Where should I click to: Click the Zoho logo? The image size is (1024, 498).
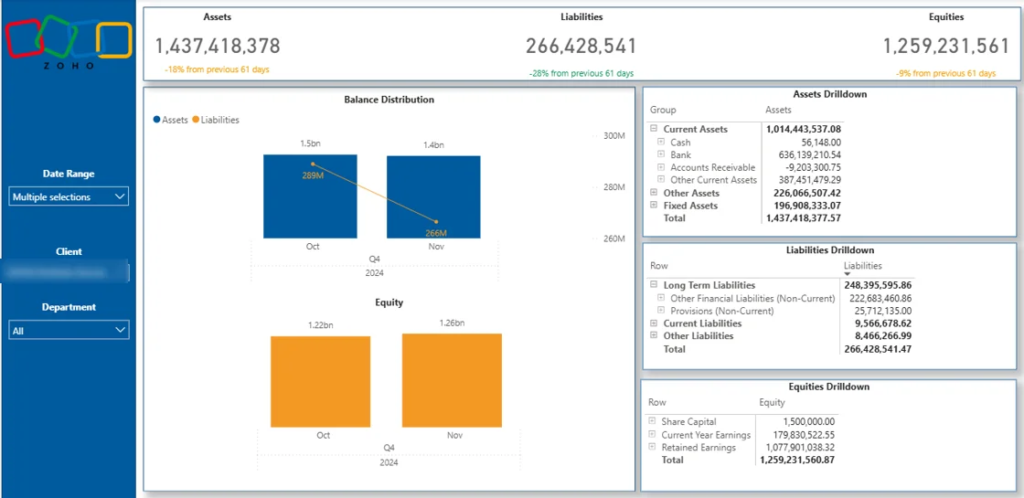click(69, 41)
